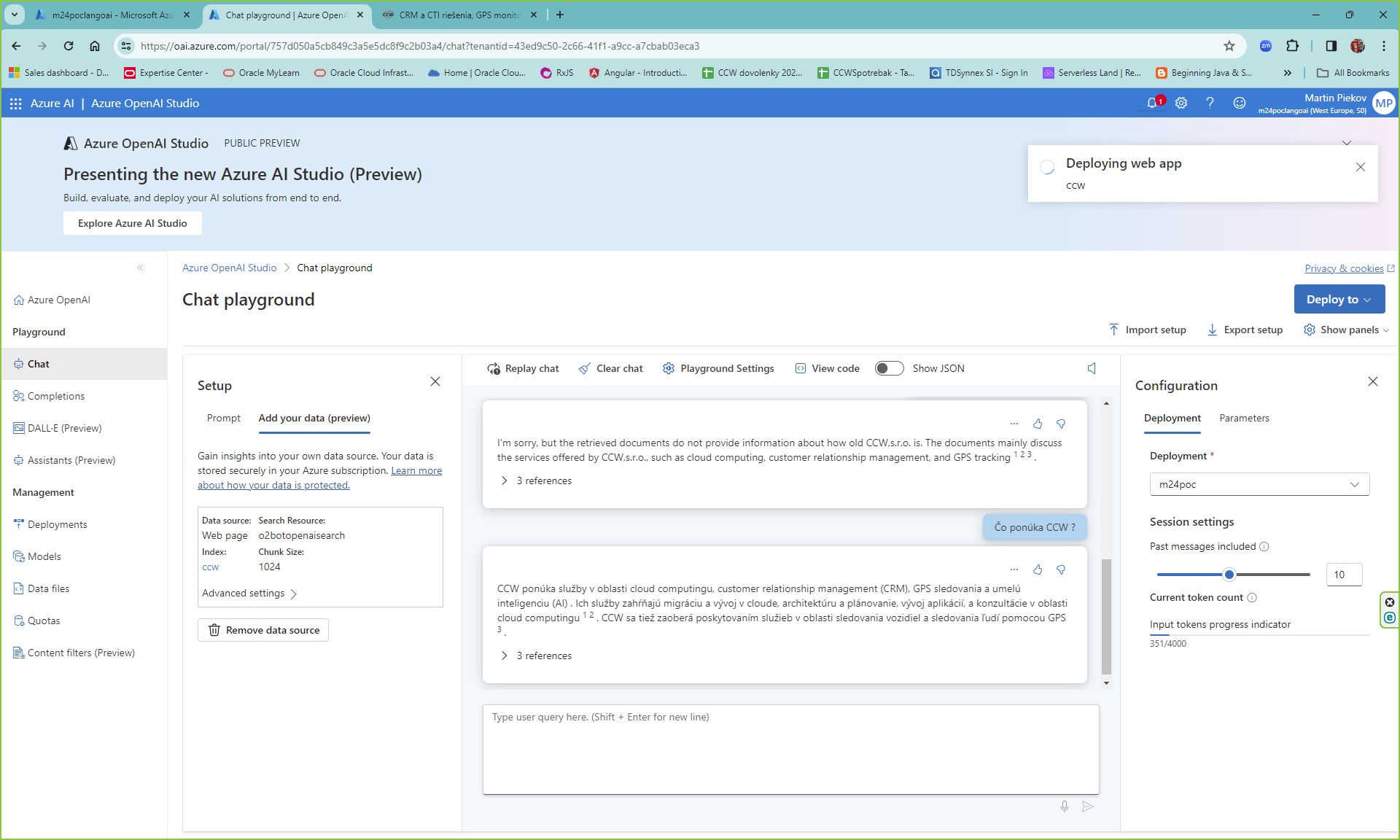Open the browser extensions puzzle icon
This screenshot has width=1400, height=840.
point(1293,46)
